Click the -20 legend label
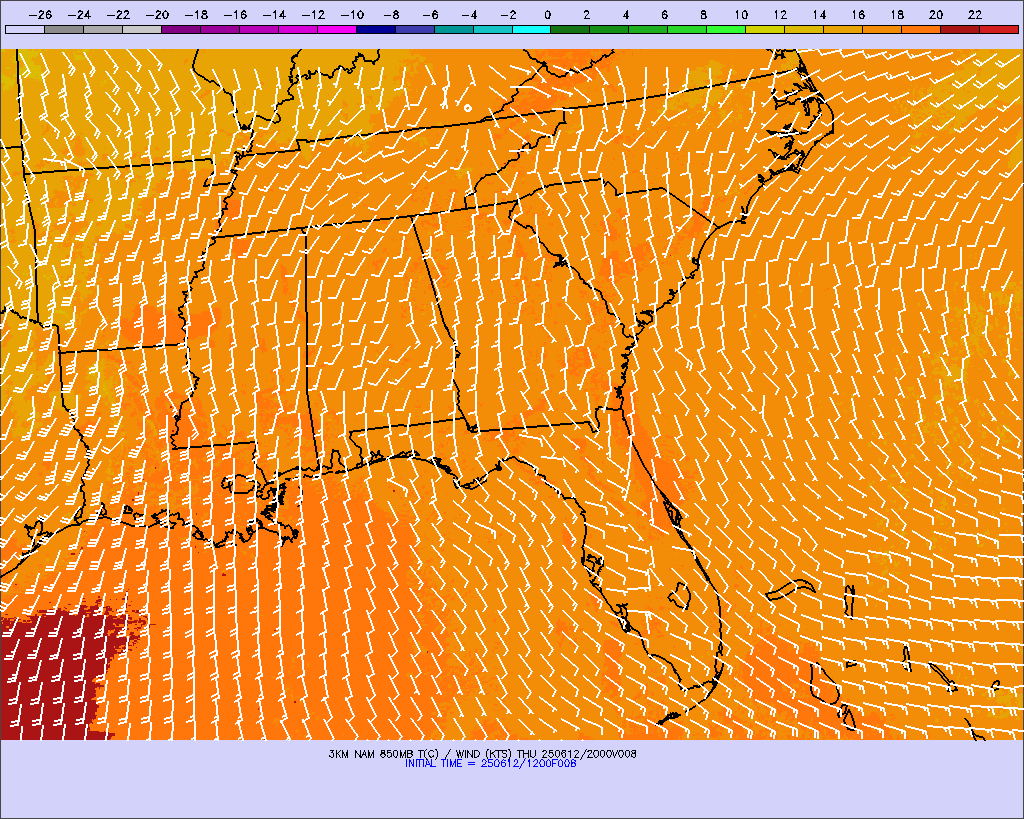Screen dimensions: 1024x819 pos(157,15)
